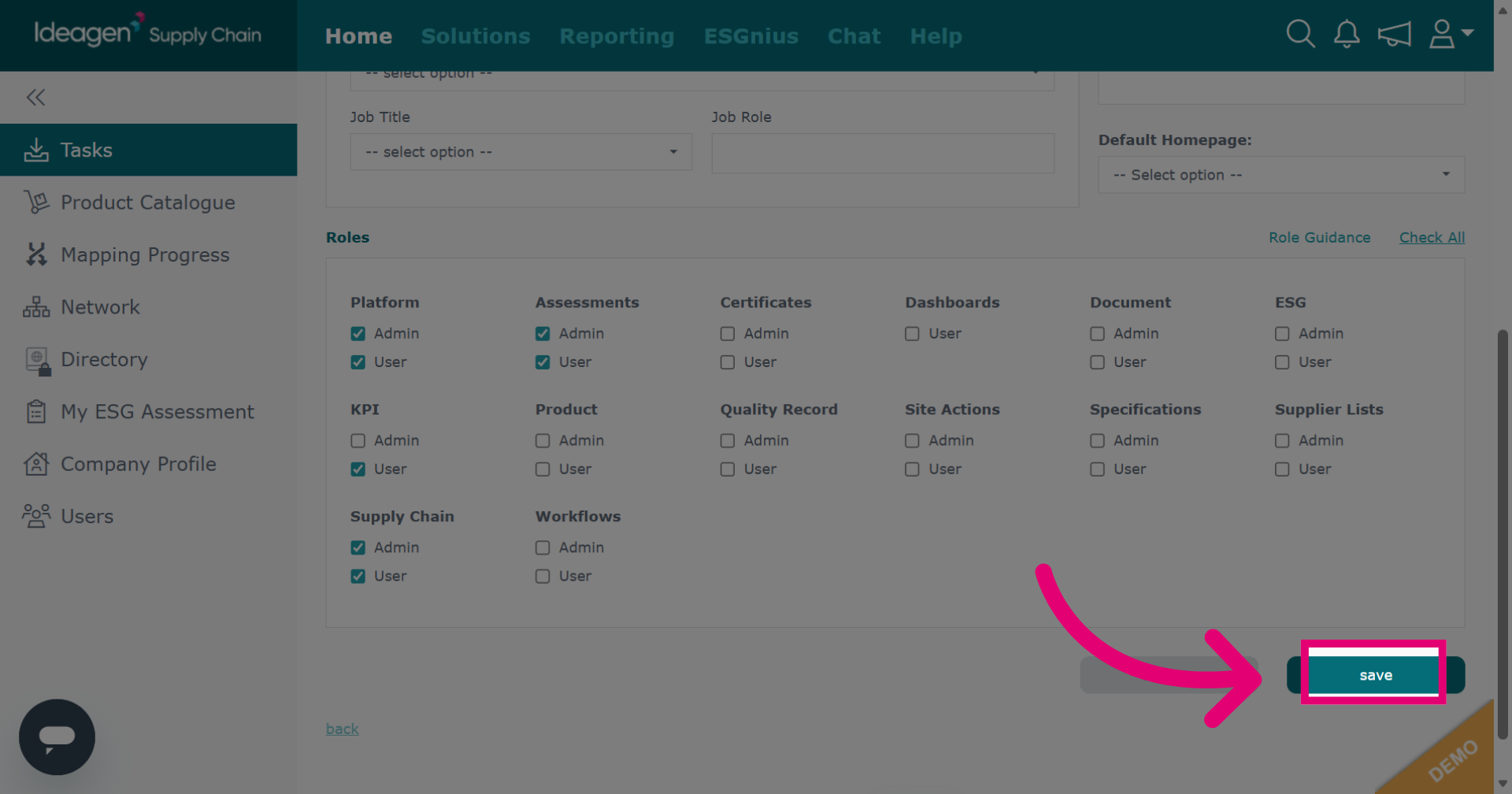Click the Users people icon
1512x794 pixels.
pos(36,516)
